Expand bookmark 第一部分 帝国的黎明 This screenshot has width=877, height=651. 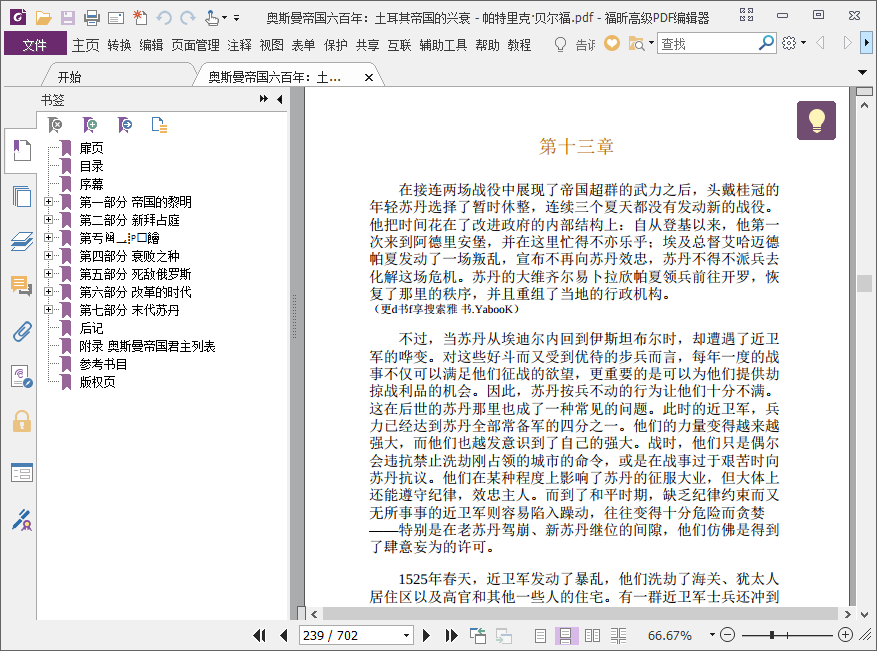[x=49, y=202]
